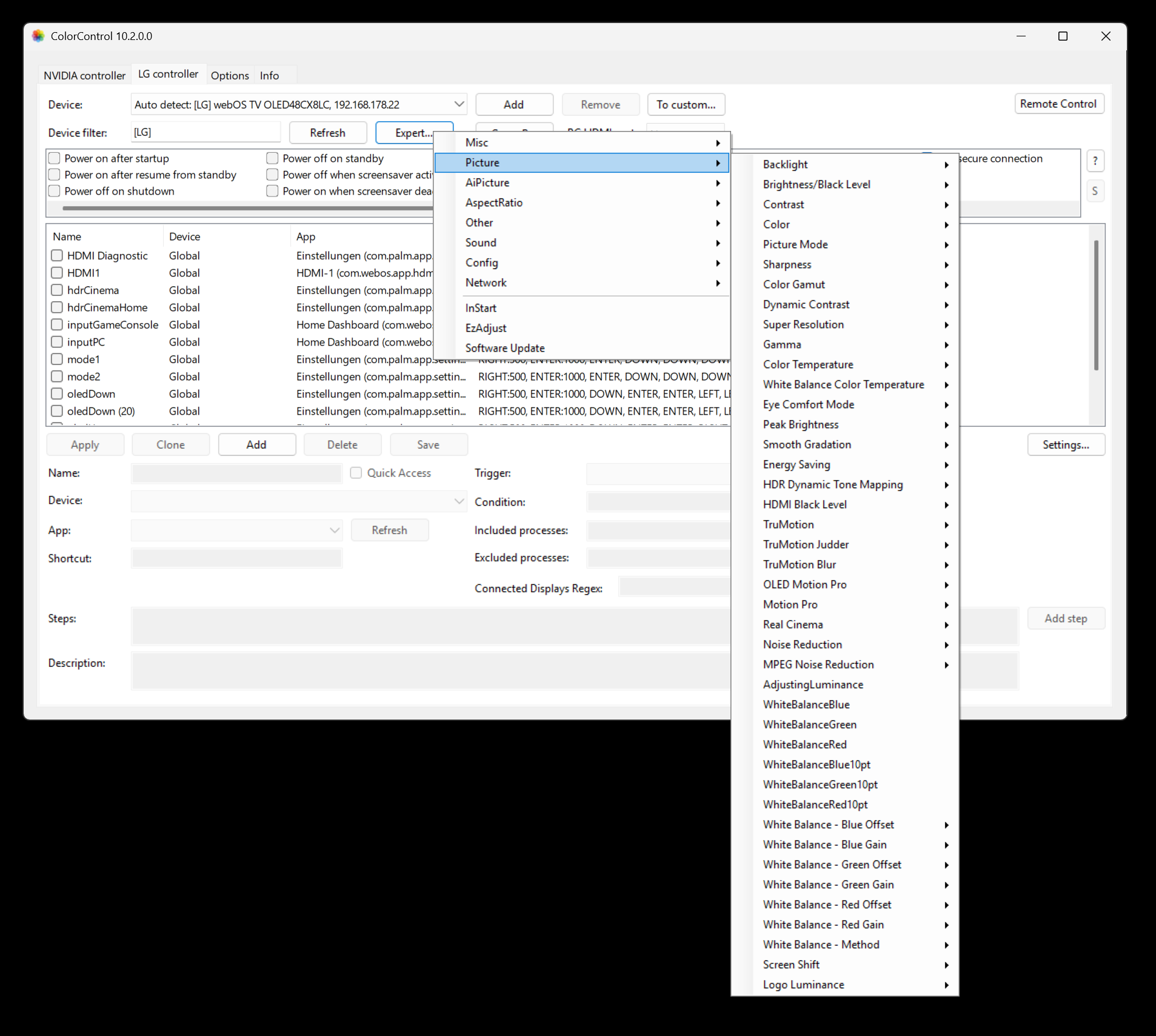Expand the Backlight submenu
1156x1036 pixels.
coord(845,164)
